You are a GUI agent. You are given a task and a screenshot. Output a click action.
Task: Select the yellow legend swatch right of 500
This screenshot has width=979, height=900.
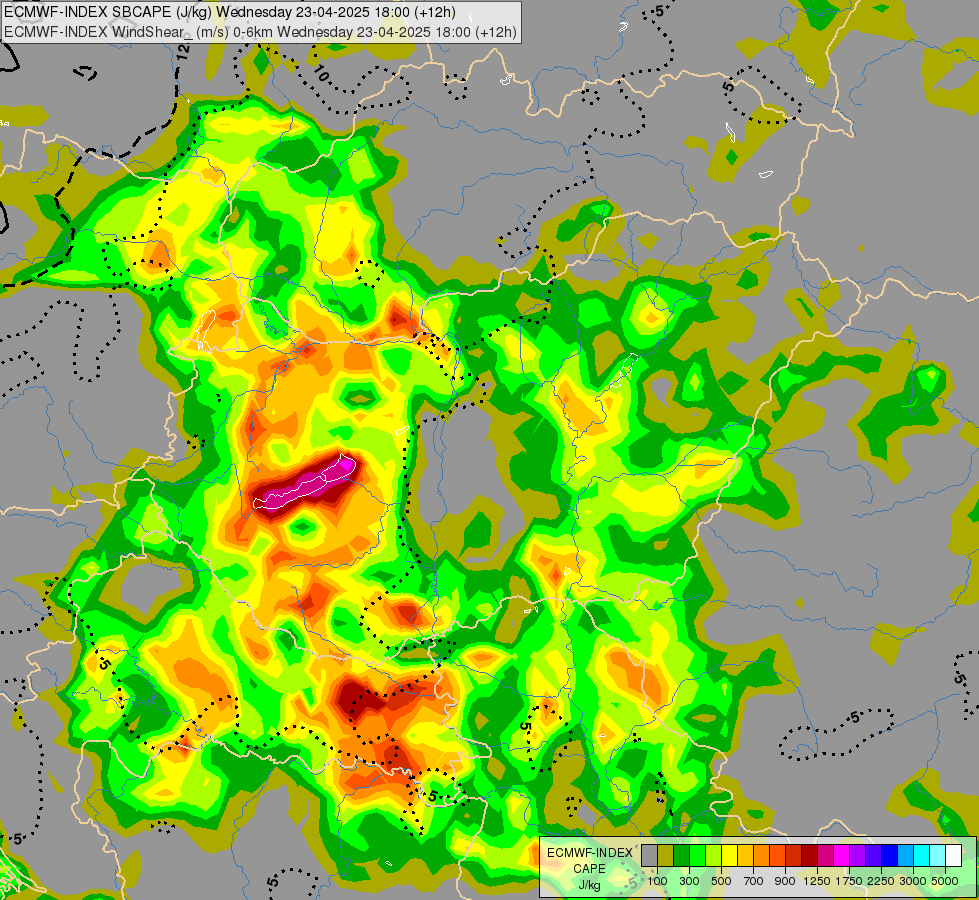(x=730, y=856)
